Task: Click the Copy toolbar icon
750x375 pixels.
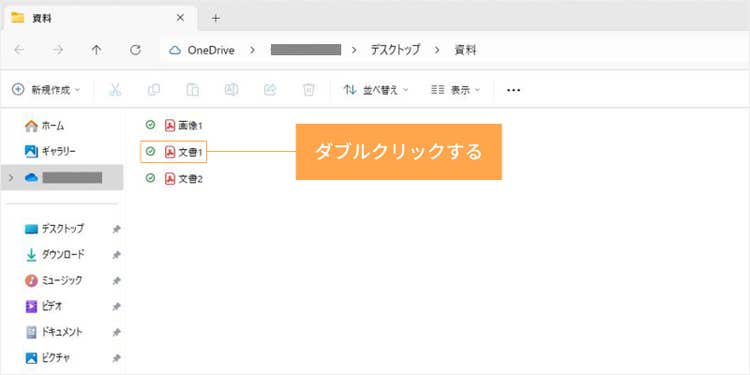Action: (154, 89)
